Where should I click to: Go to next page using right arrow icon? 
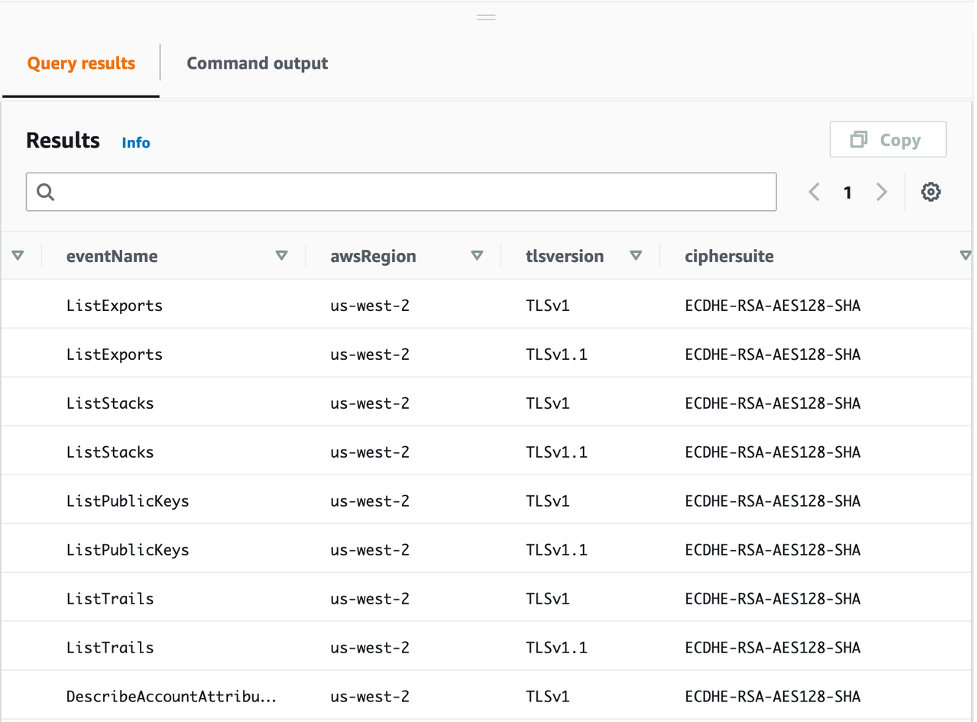pyautogui.click(x=881, y=192)
